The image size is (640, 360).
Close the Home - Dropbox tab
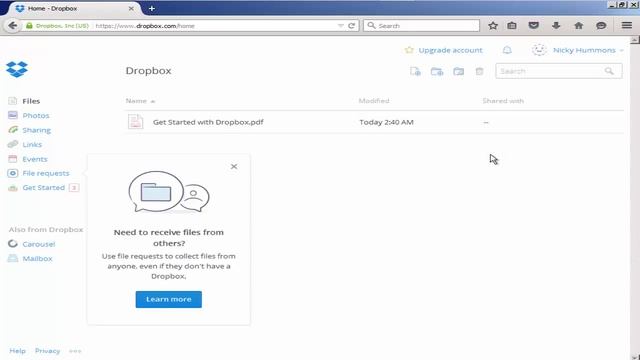[131, 8]
